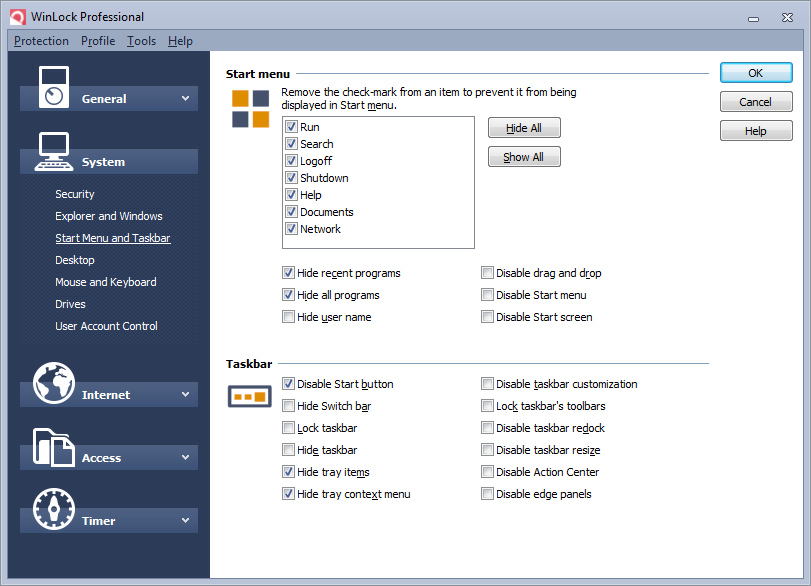Expand the General section chevron
Image resolution: width=811 pixels, height=586 pixels.
(185, 98)
